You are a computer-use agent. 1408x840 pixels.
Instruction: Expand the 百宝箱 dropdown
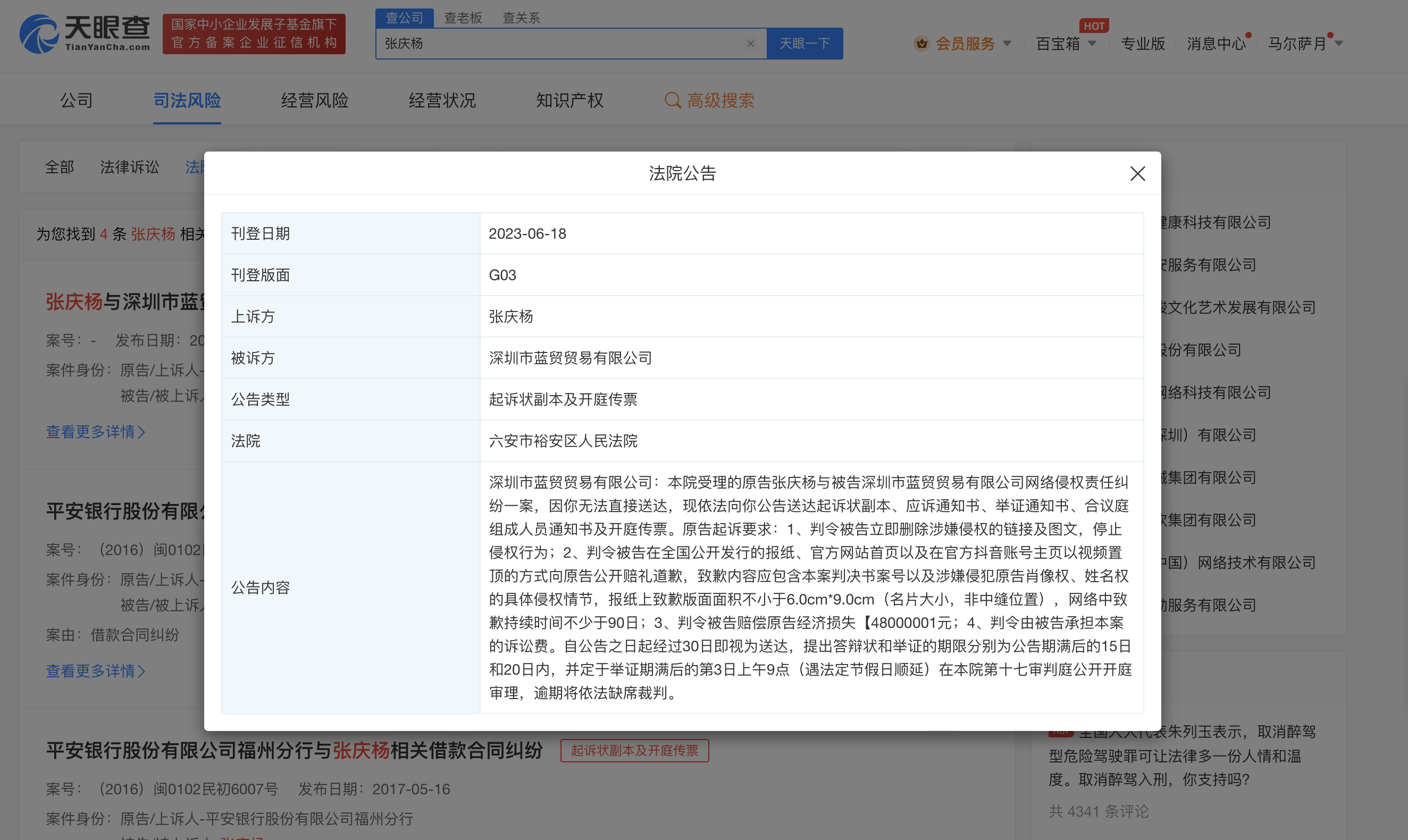click(x=1094, y=44)
